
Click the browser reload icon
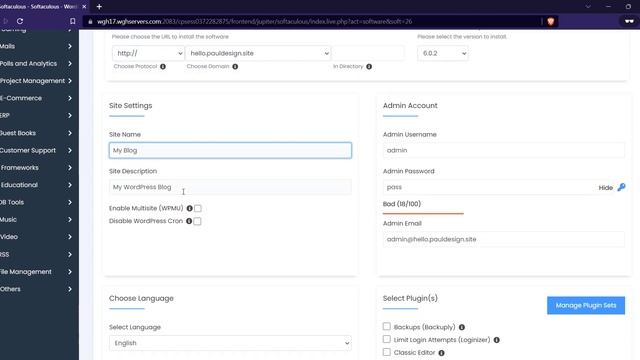[20, 21]
